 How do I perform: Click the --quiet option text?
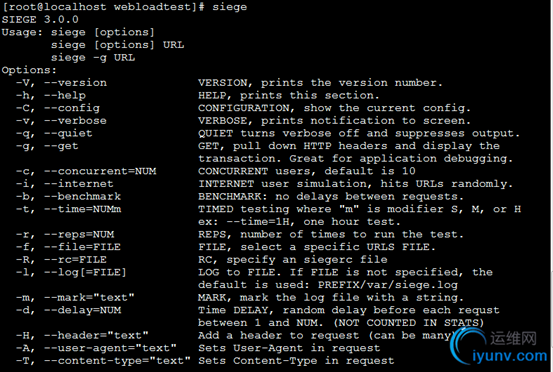(x=68, y=134)
